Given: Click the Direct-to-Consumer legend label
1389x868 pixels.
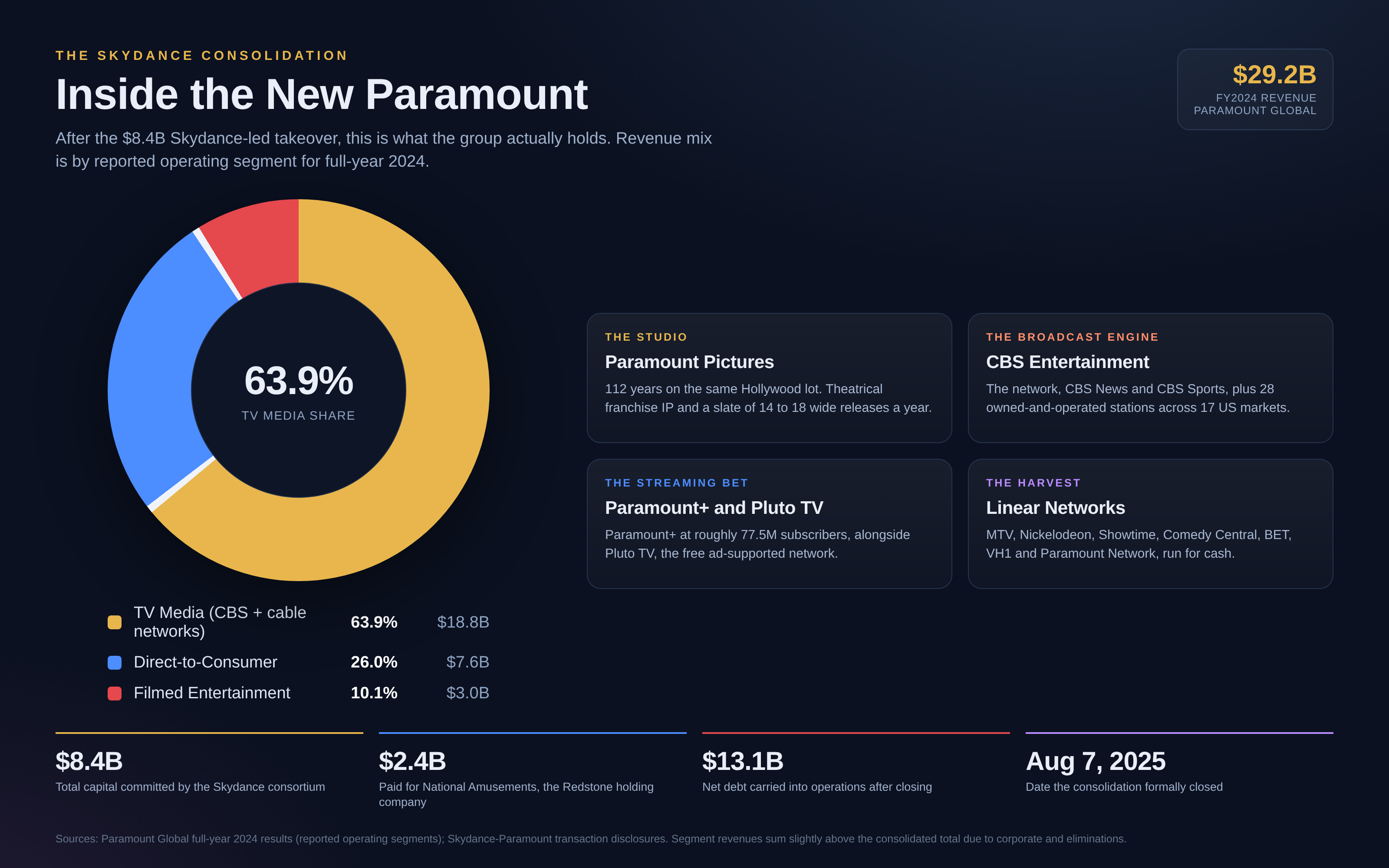Looking at the screenshot, I should [x=205, y=662].
